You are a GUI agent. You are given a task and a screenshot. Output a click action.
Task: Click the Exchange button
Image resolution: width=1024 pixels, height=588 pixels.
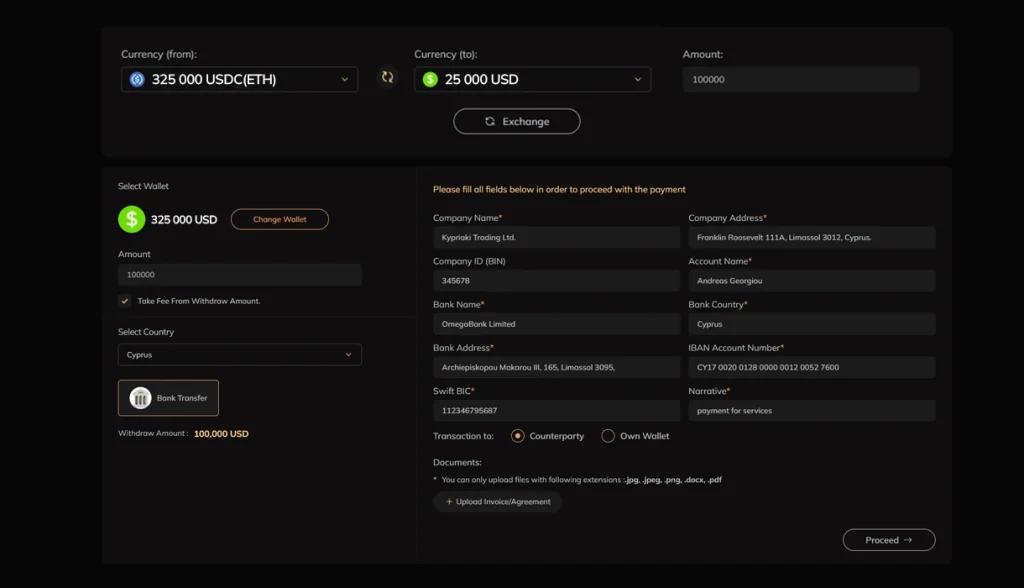(516, 121)
